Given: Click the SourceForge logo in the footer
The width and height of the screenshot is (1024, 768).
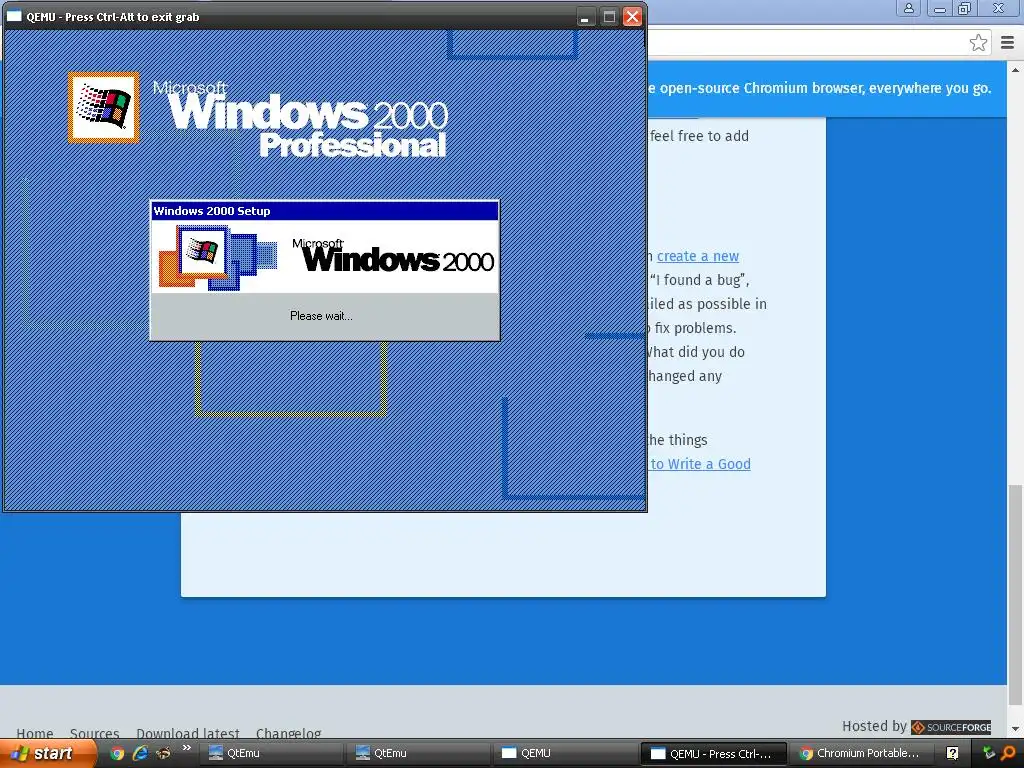Looking at the screenshot, I should coord(951,727).
